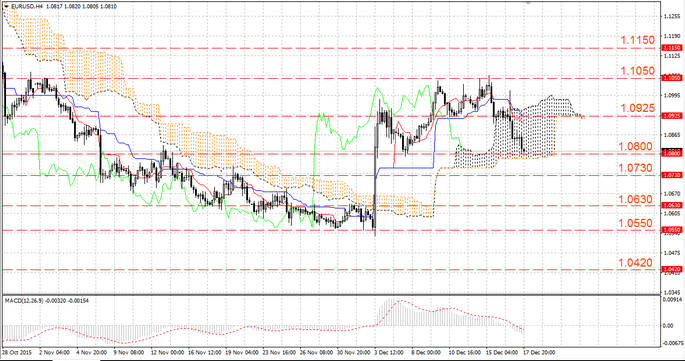Click the 10 Dec 16:00 time label

pos(466,352)
